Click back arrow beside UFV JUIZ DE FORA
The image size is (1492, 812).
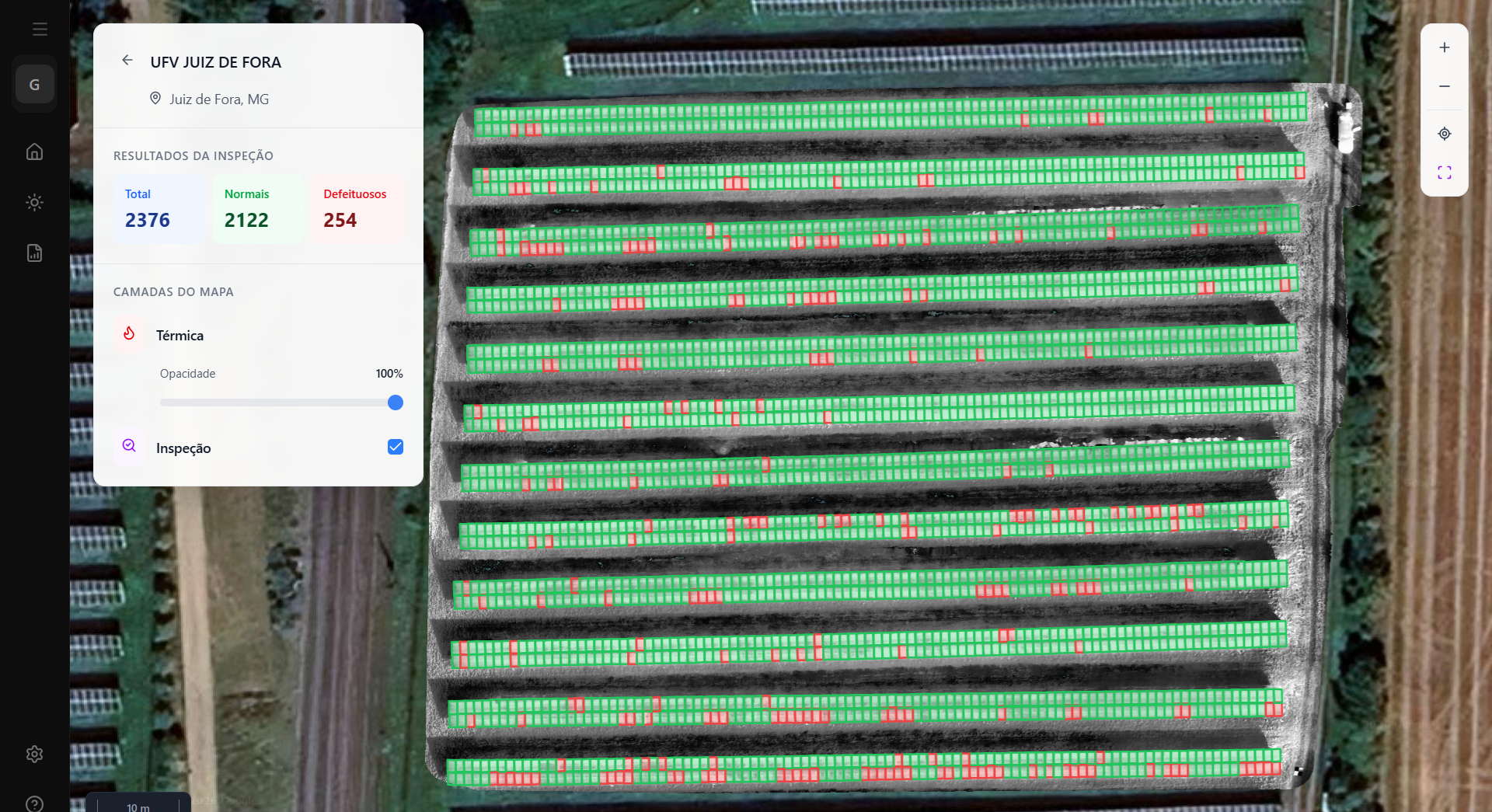click(127, 61)
